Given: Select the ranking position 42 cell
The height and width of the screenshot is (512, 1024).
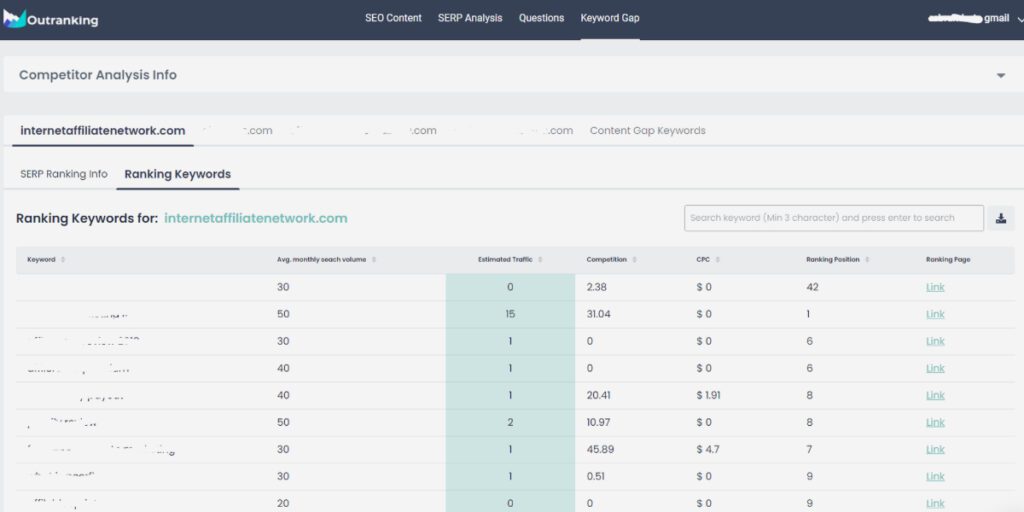Looking at the screenshot, I should pyautogui.click(x=812, y=287).
